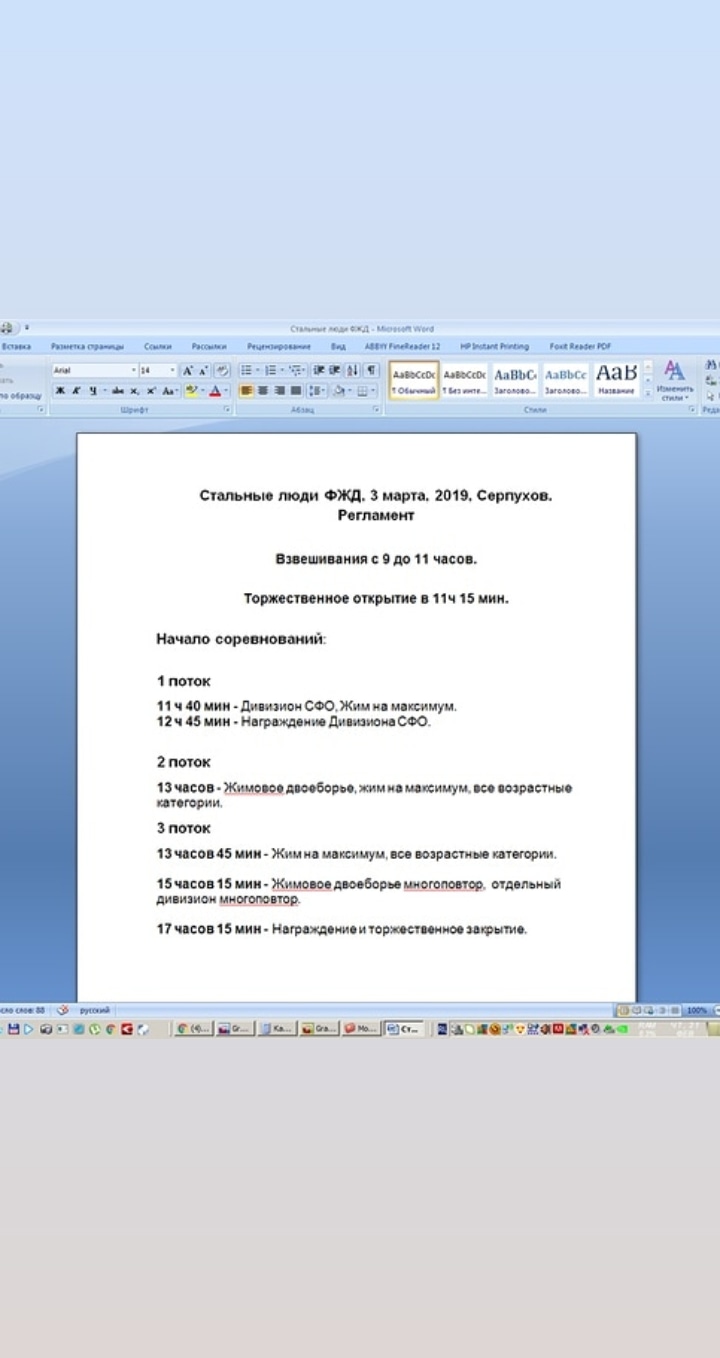This screenshot has width=720, height=1358.
Task: Align text left
Action: tap(246, 391)
